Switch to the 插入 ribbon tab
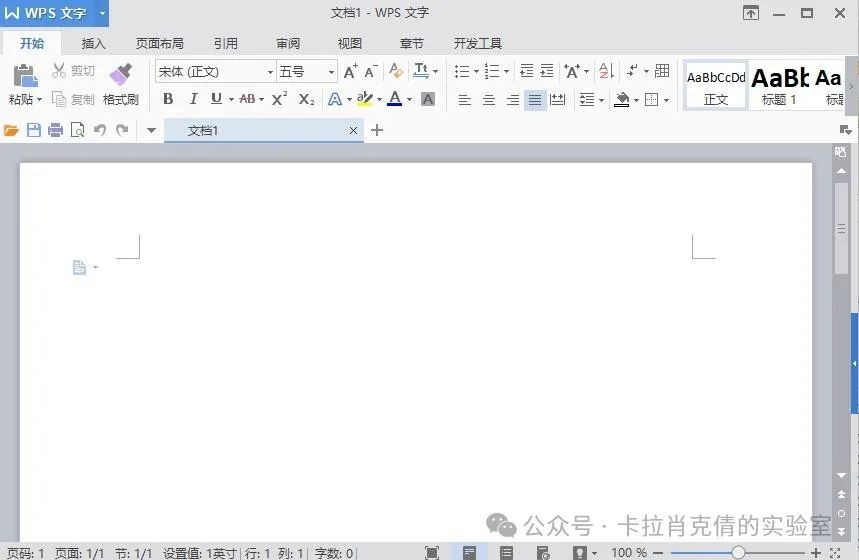 pos(93,44)
